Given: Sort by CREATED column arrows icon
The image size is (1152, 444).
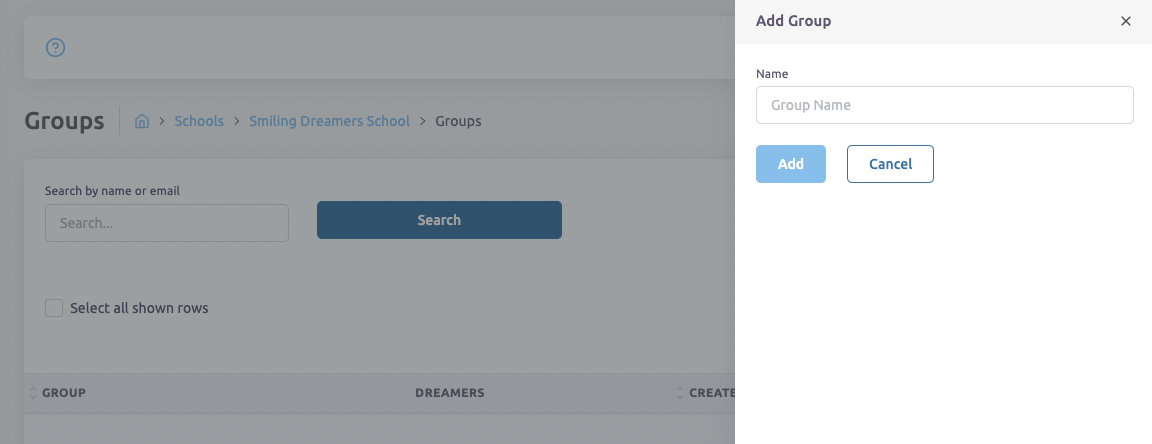Looking at the screenshot, I should [x=679, y=393].
